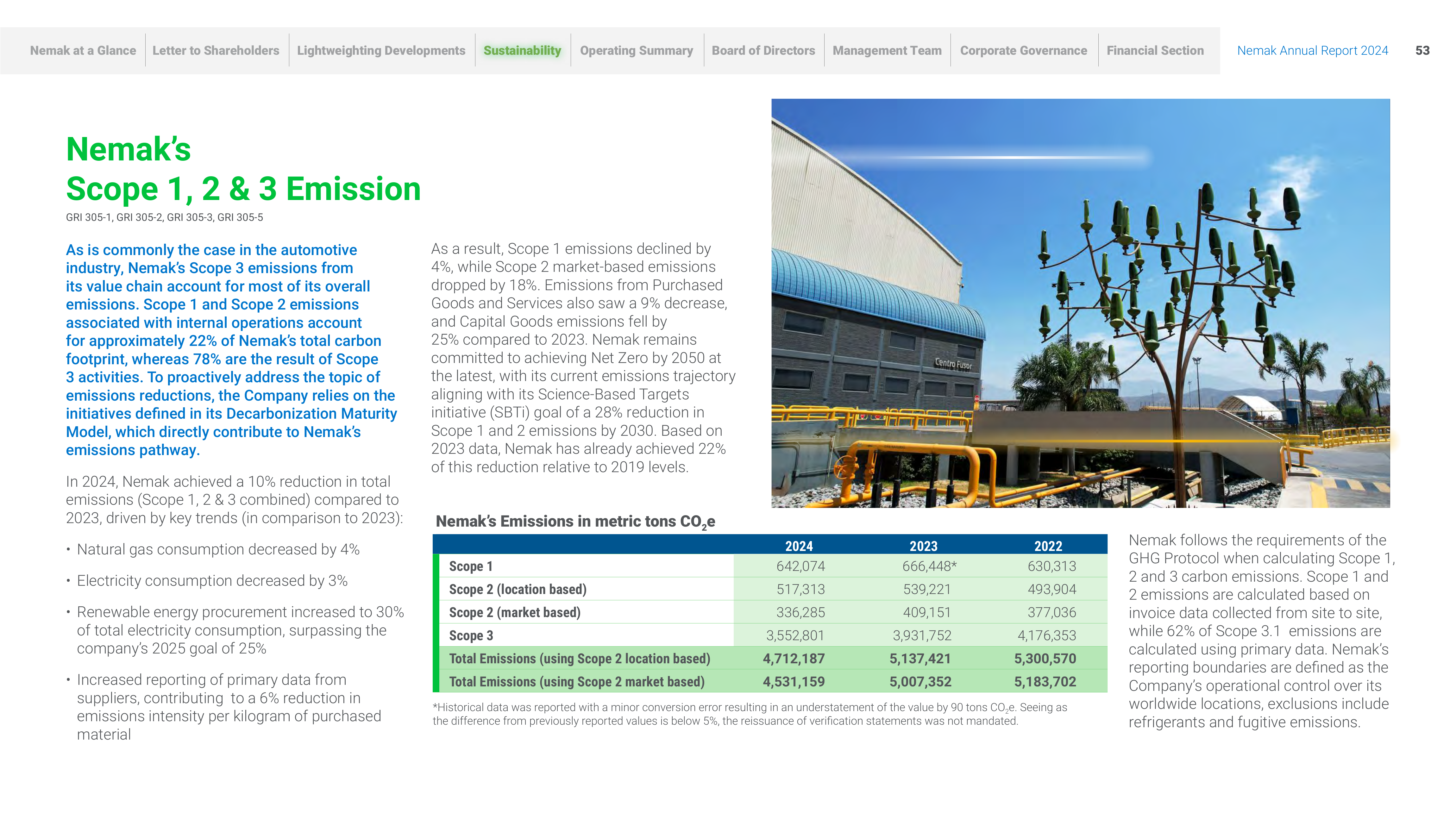Click the plant photo with wind tree
Viewport: 1456px width, 819px height.
1081,303
